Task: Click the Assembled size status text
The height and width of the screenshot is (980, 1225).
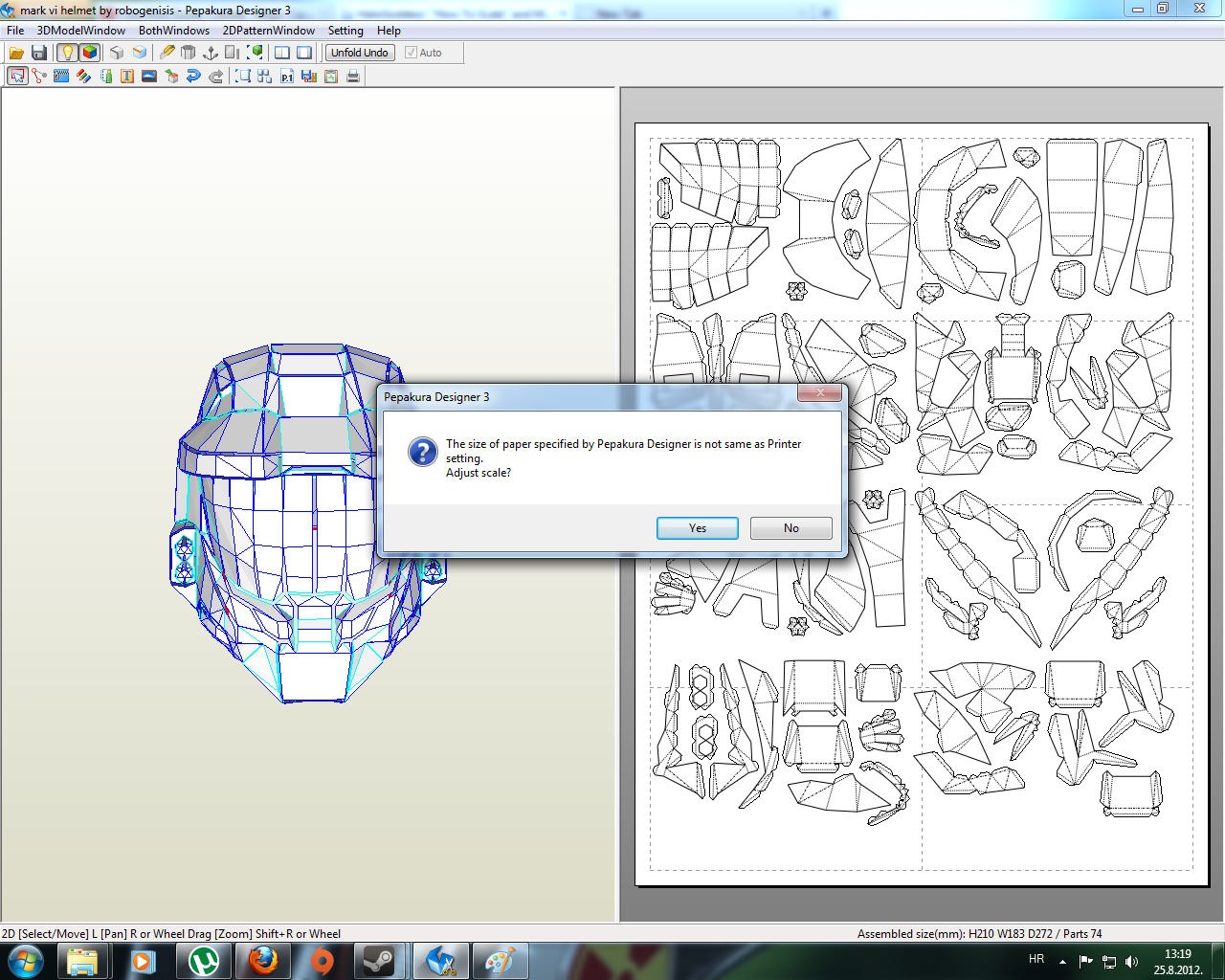Action: point(979,934)
